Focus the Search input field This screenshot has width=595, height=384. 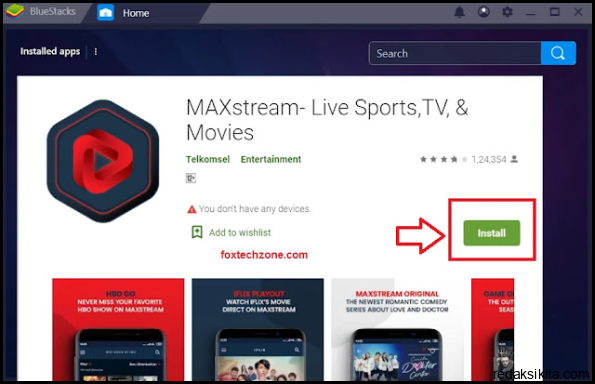455,53
